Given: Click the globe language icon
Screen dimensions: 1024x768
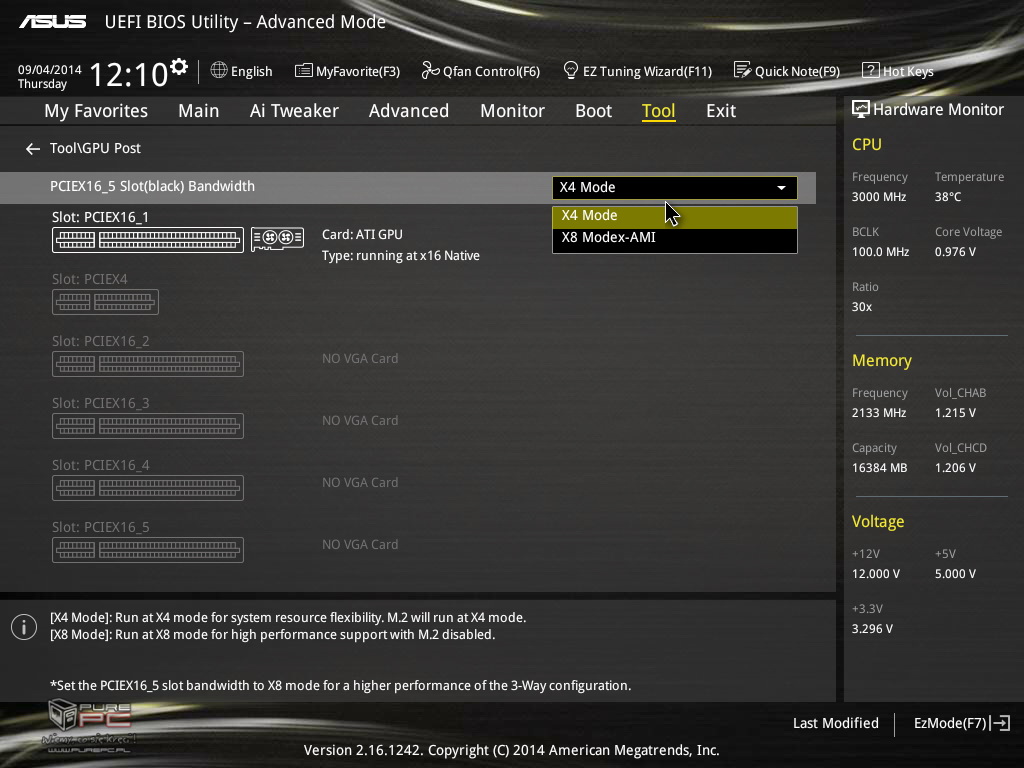Looking at the screenshot, I should [x=219, y=70].
